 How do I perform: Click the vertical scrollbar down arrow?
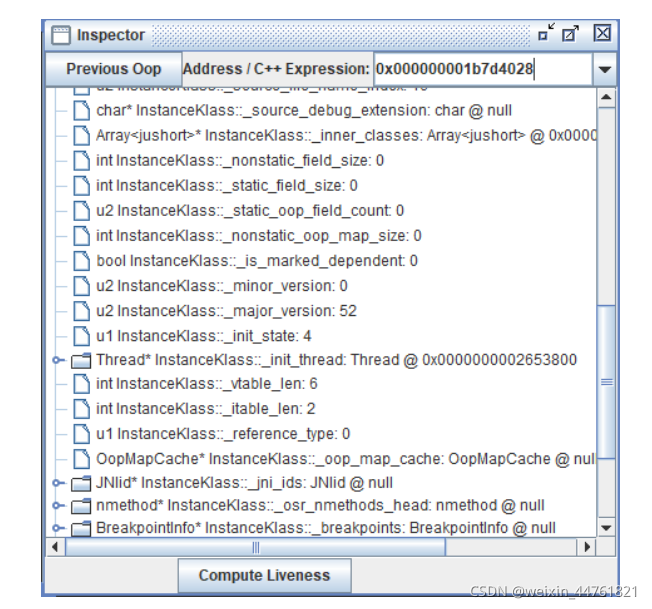tap(606, 528)
